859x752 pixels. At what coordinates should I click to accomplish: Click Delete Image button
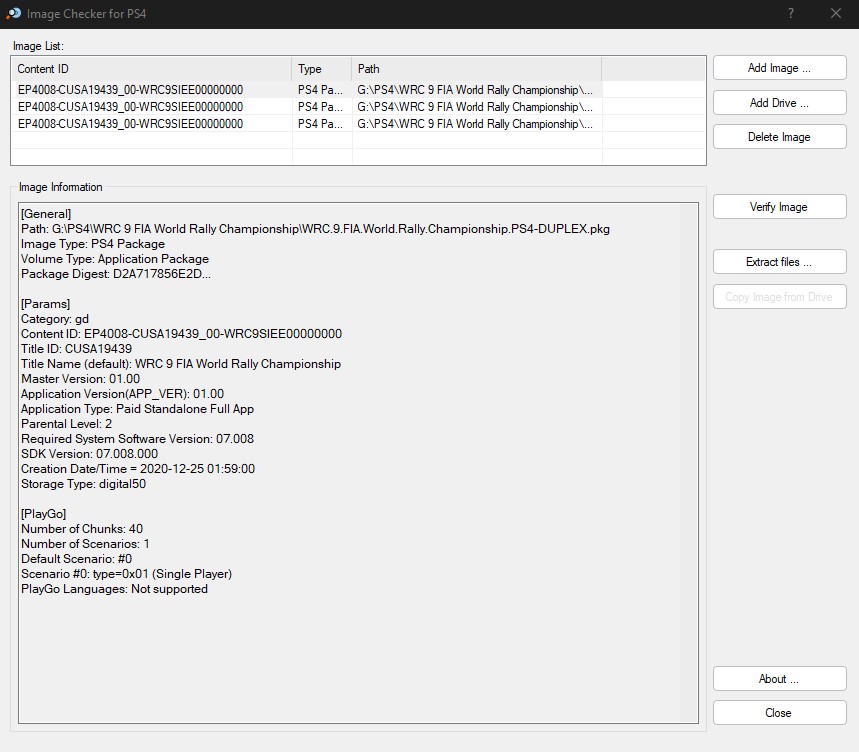[780, 137]
